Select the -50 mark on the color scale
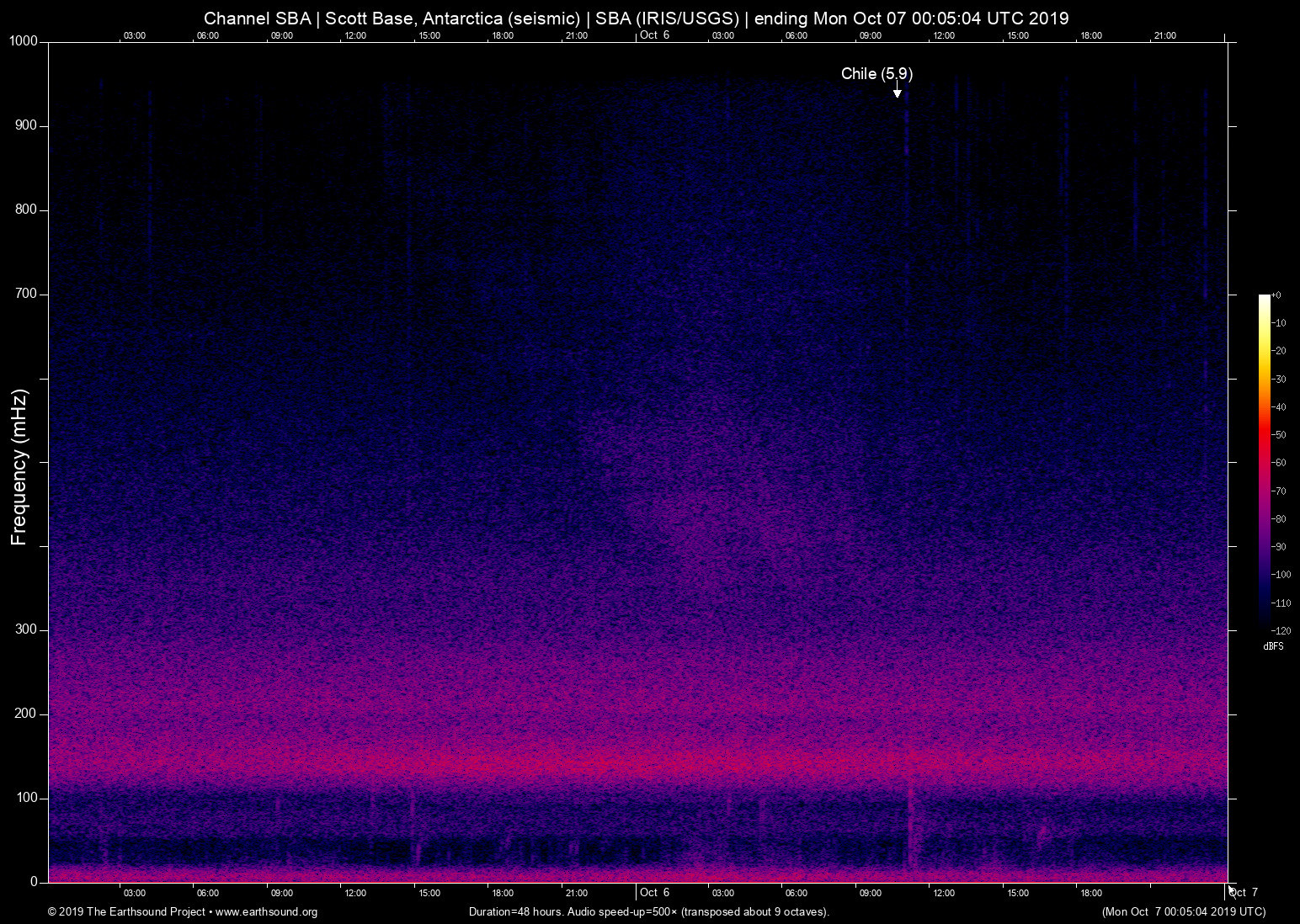The image size is (1300, 924). click(1280, 435)
